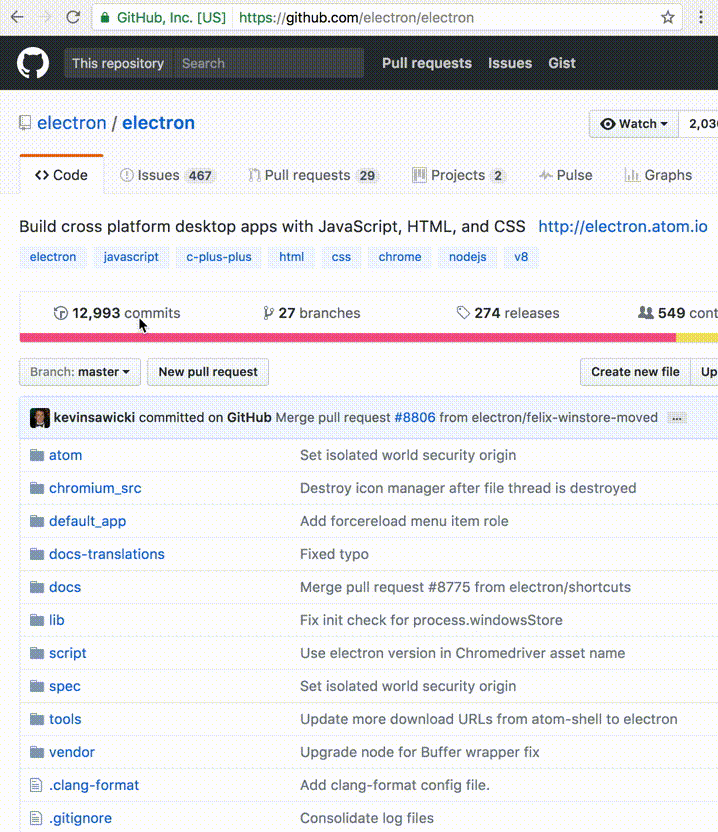The height and width of the screenshot is (832, 718).
Task: Click the file icon next to .gitignore
Action: (x=36, y=818)
